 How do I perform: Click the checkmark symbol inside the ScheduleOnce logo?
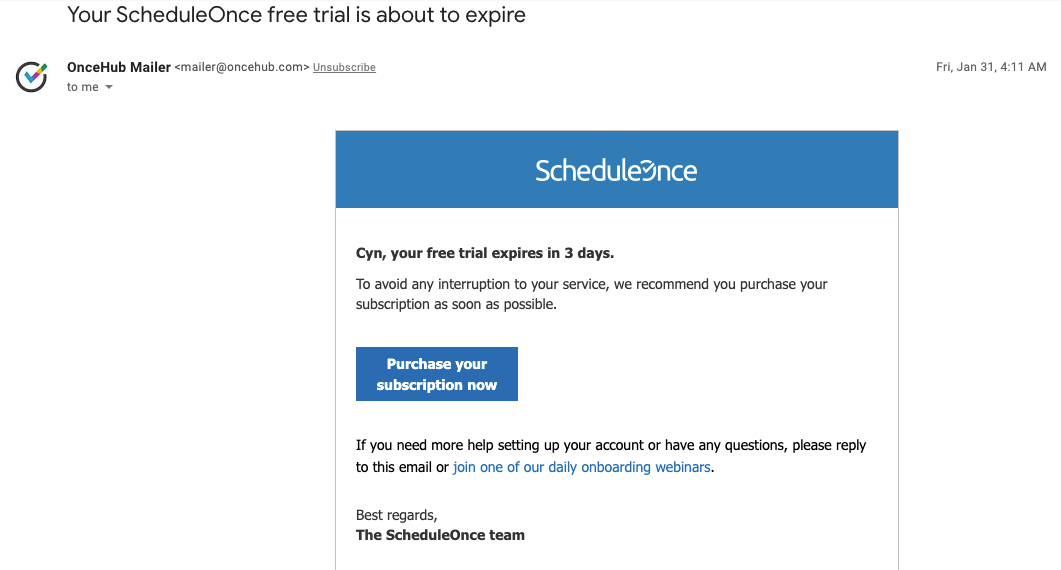648,170
